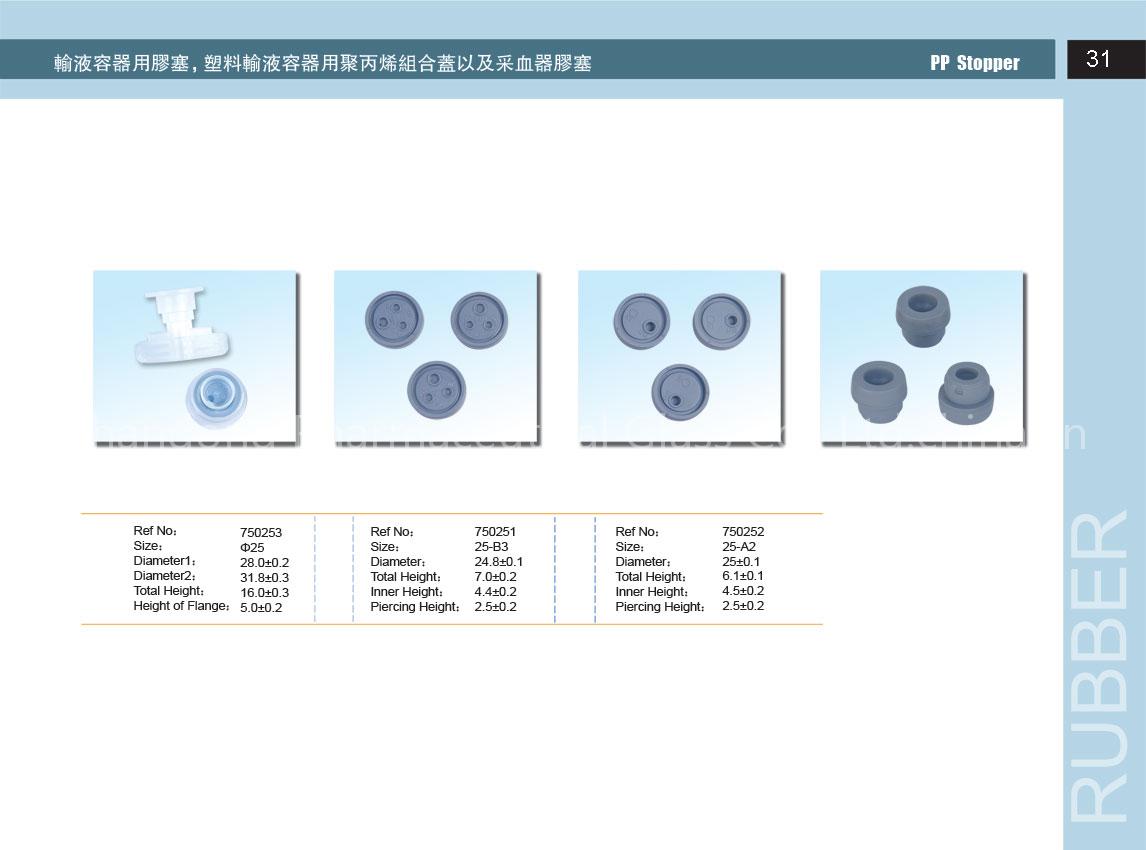Select 'Piercing Height:' label under Ref 750252
Viewport: 1146px width, 850px height.
660,607
